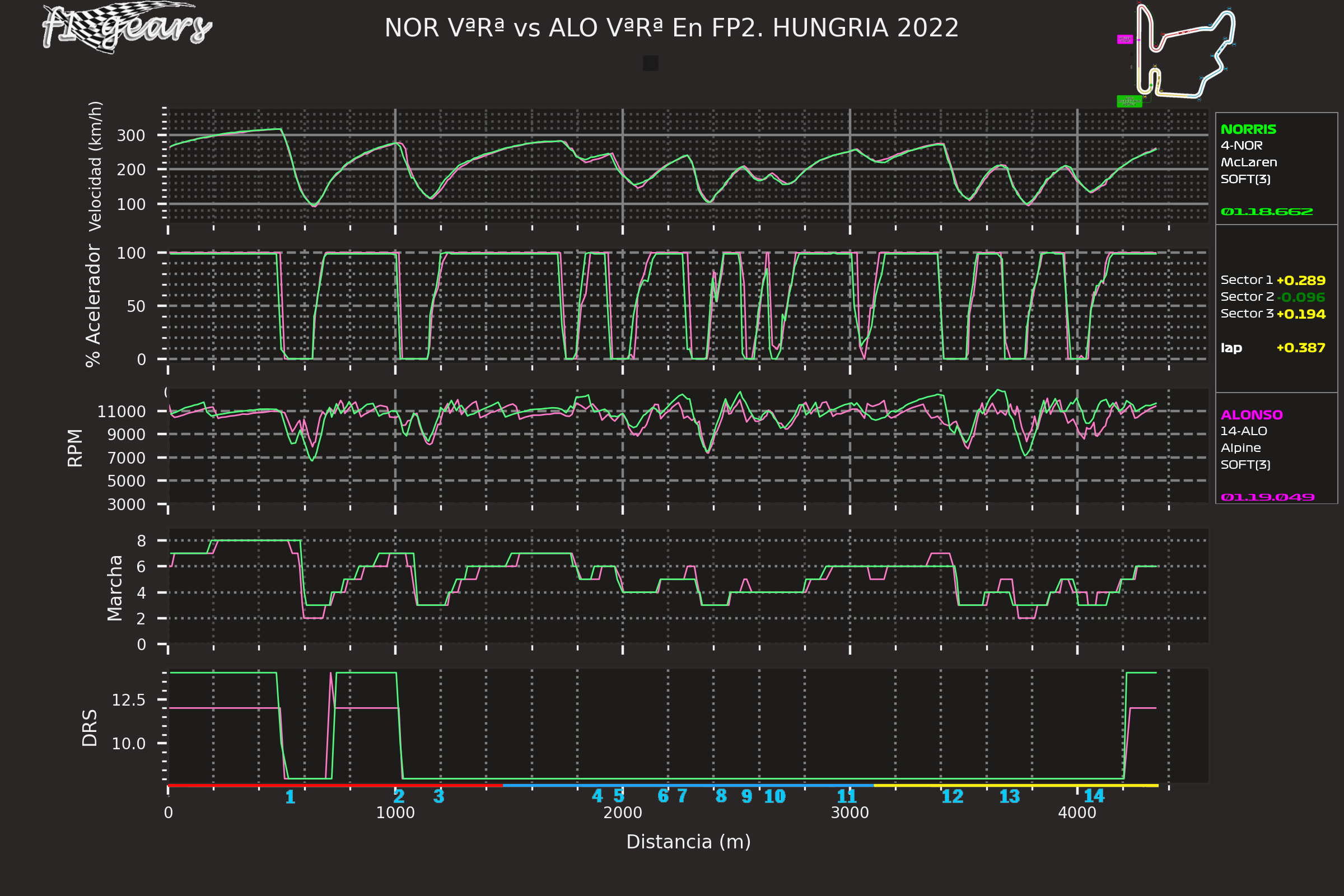Click the Sector 2 delta -0.096 value
This screenshot has height=896, width=1344.
[x=1300, y=297]
